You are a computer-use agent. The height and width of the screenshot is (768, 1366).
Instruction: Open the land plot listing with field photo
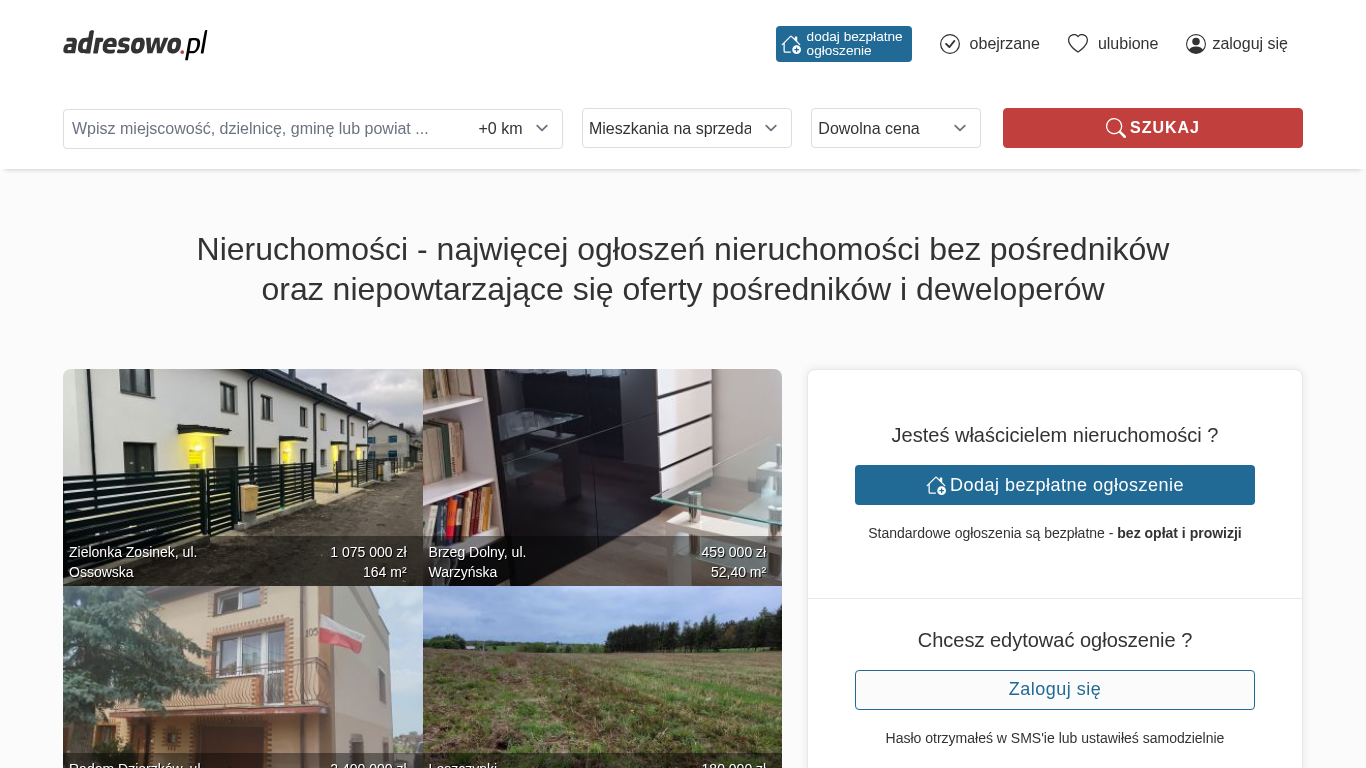coord(602,677)
